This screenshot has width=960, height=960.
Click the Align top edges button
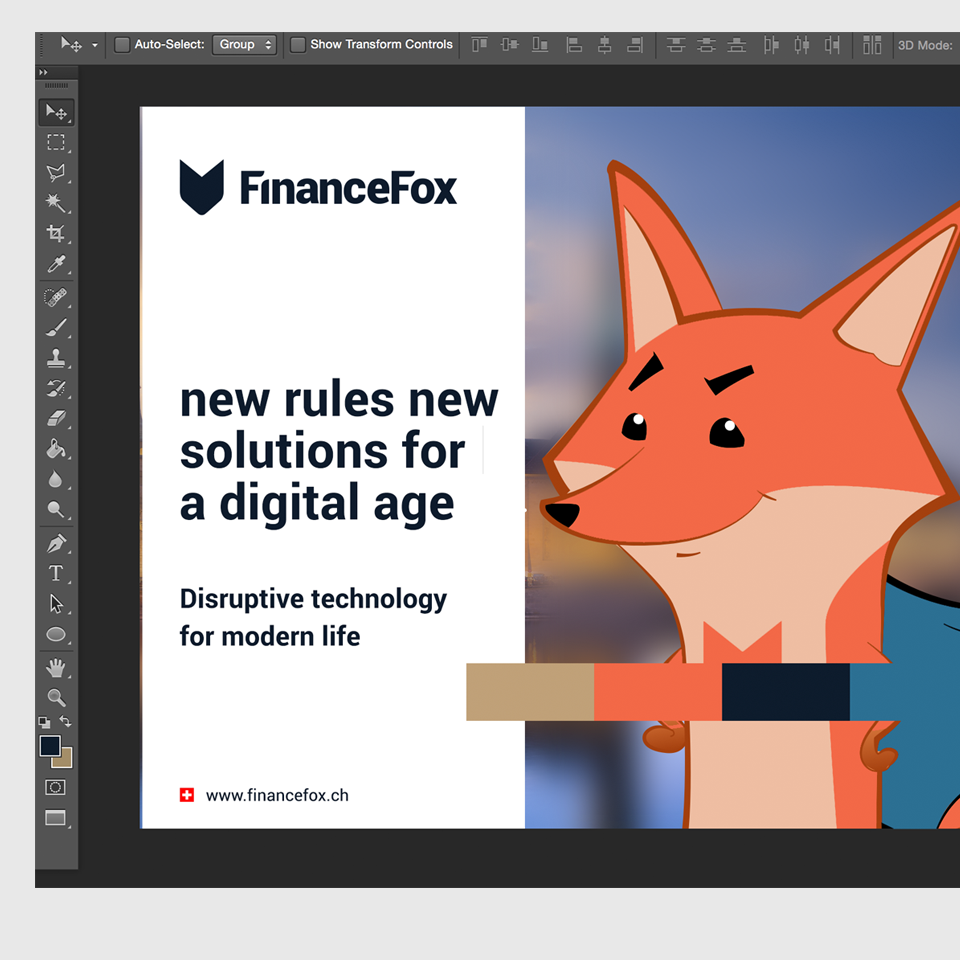479,45
